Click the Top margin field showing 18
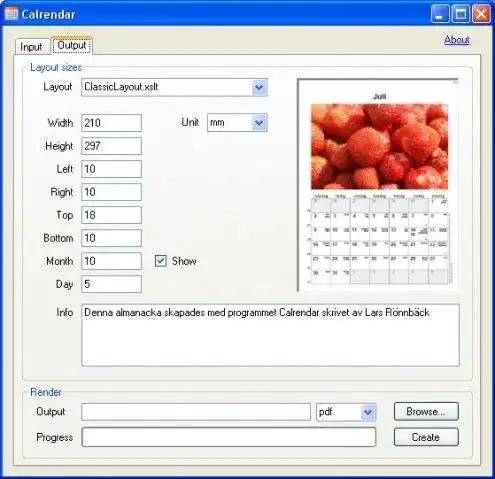Screen dimensions: 495x479 coord(111,215)
